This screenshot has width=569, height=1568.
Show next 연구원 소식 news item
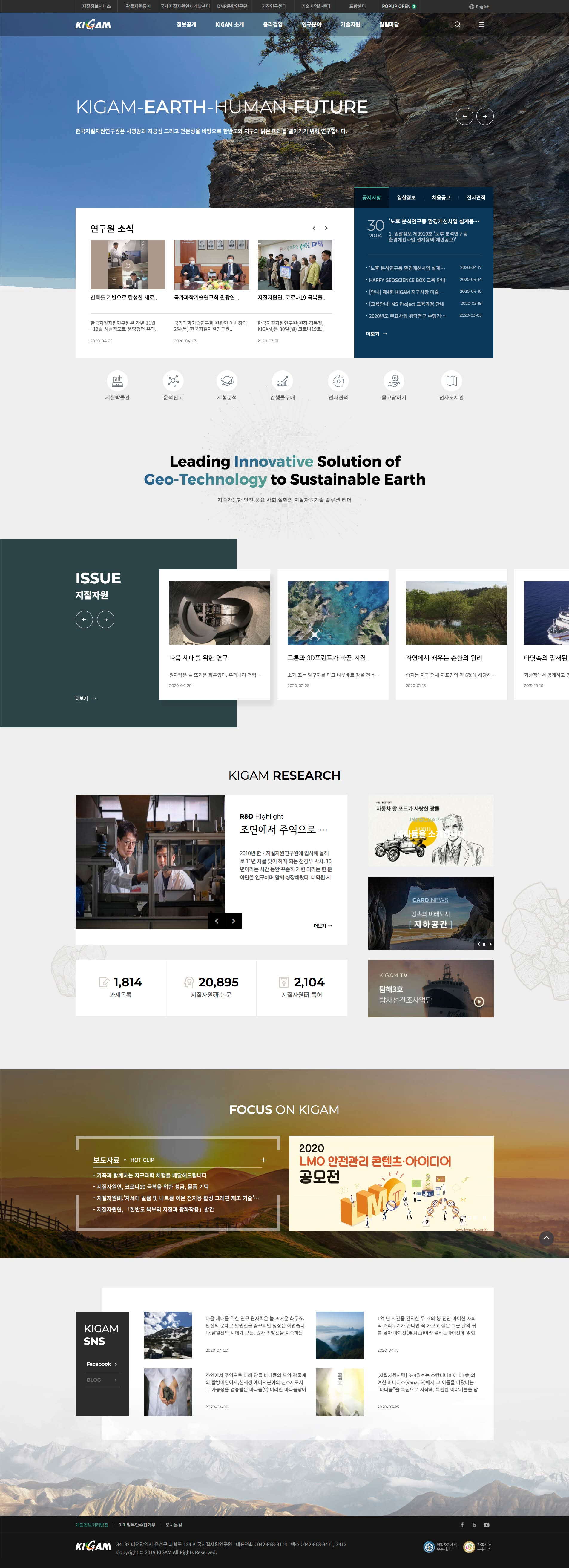pyautogui.click(x=326, y=228)
